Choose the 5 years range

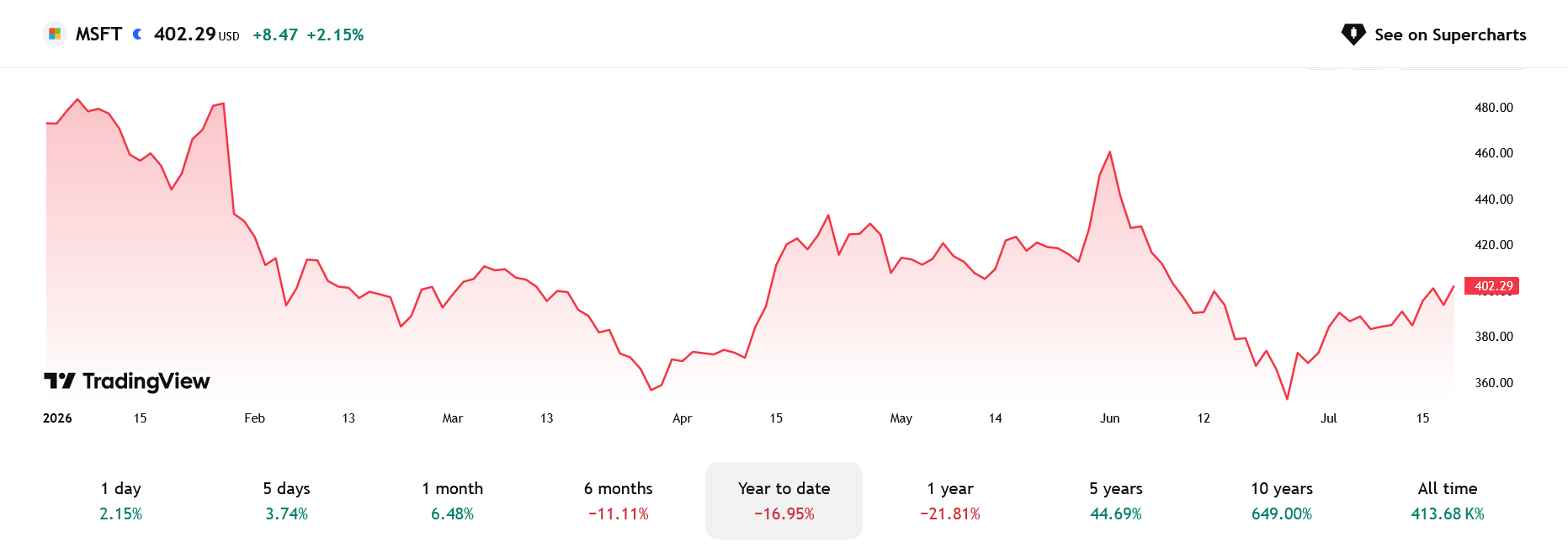1116,500
